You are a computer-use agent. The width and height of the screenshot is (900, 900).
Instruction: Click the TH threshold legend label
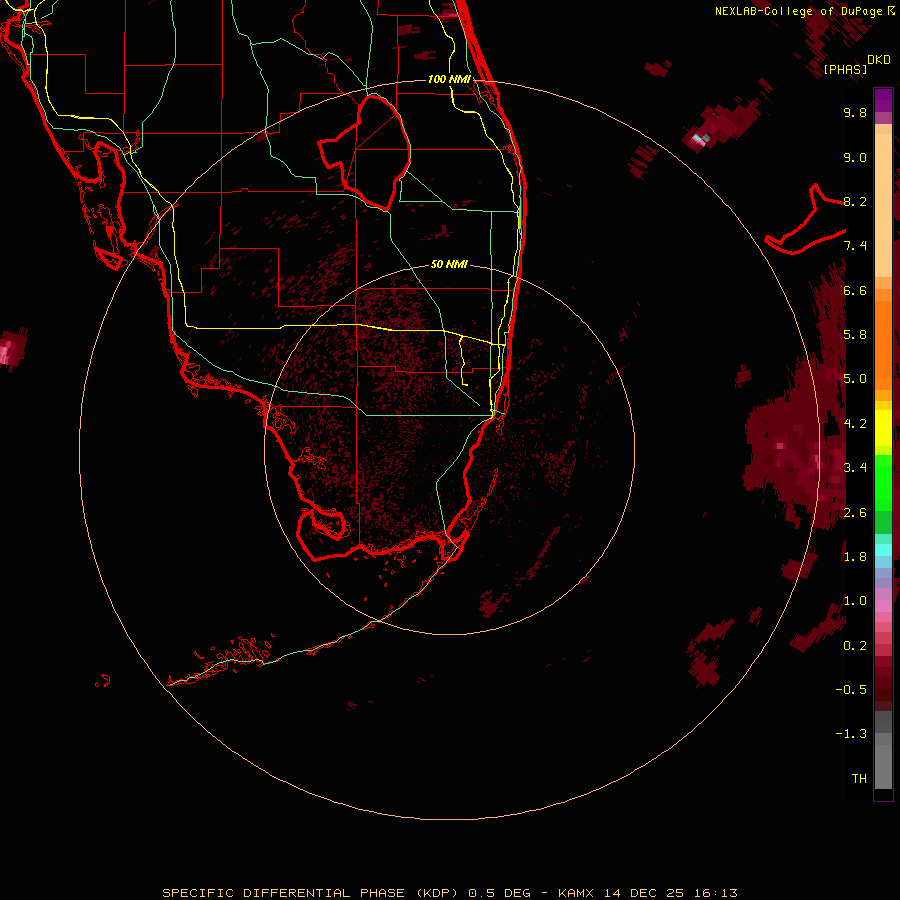tap(859, 779)
